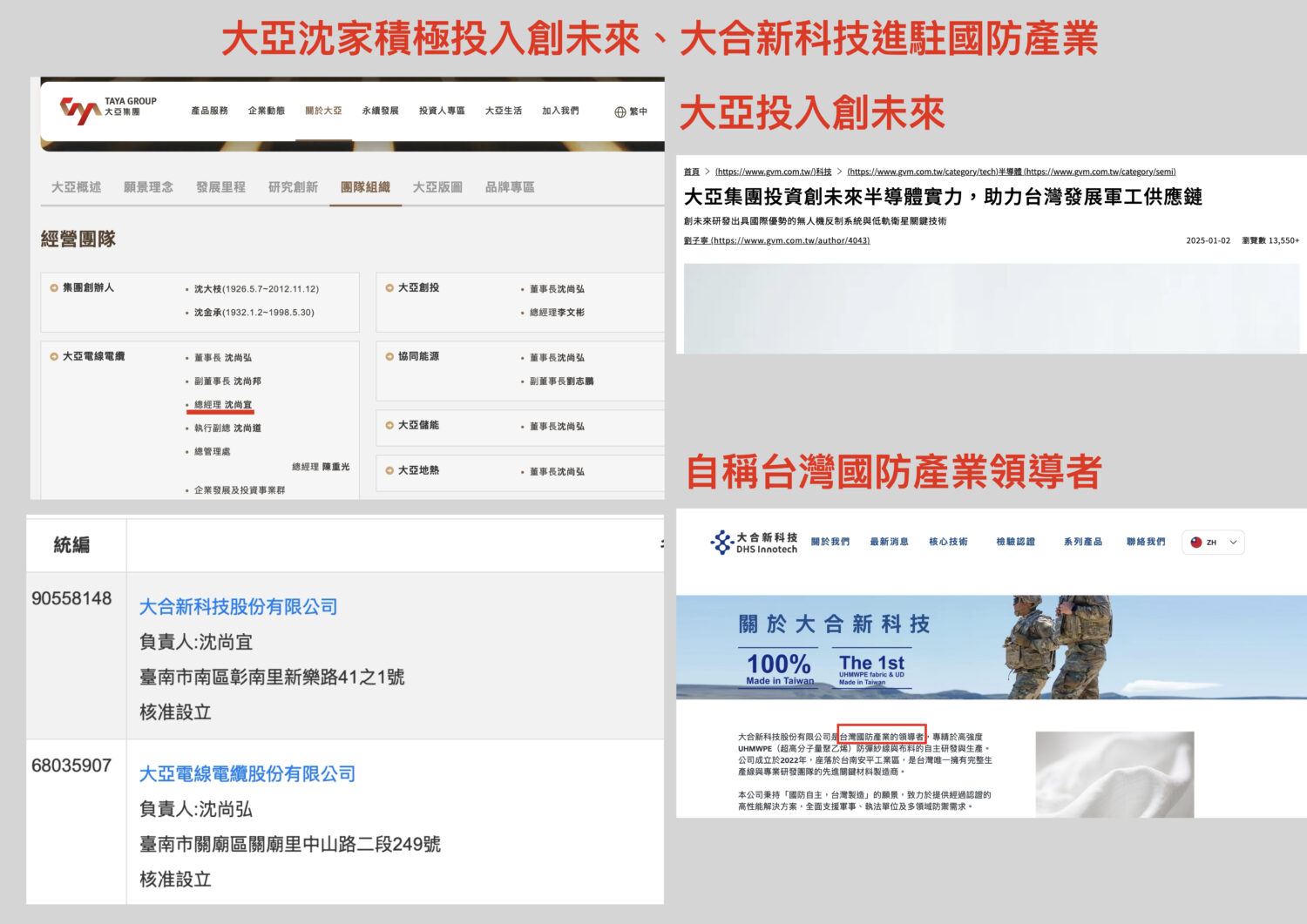Screen dimensions: 1307x924
Task: Click 副董事長劉志鵬 entry
Action: 562,381
